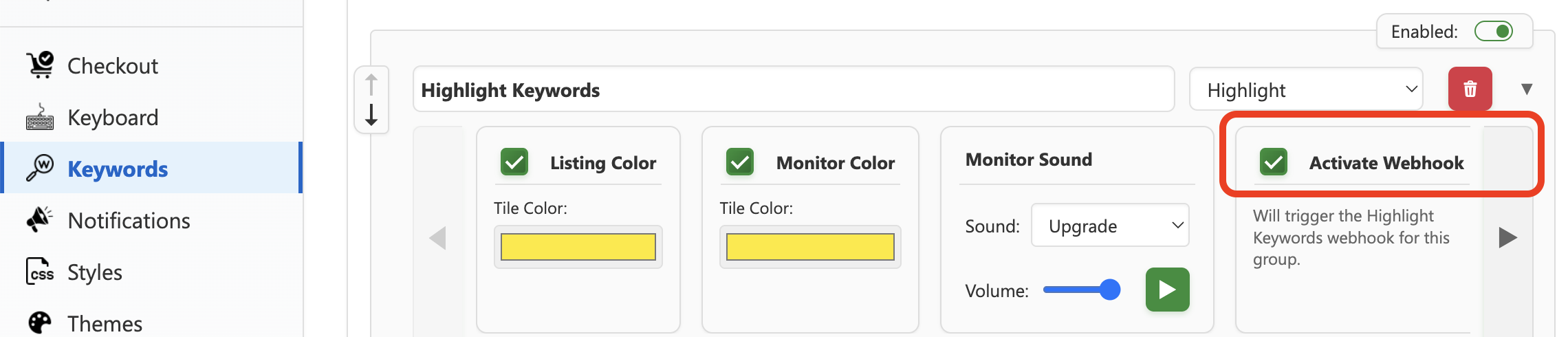The width and height of the screenshot is (1568, 337).
Task: Uncheck the Listing Color checkbox
Action: (x=514, y=163)
